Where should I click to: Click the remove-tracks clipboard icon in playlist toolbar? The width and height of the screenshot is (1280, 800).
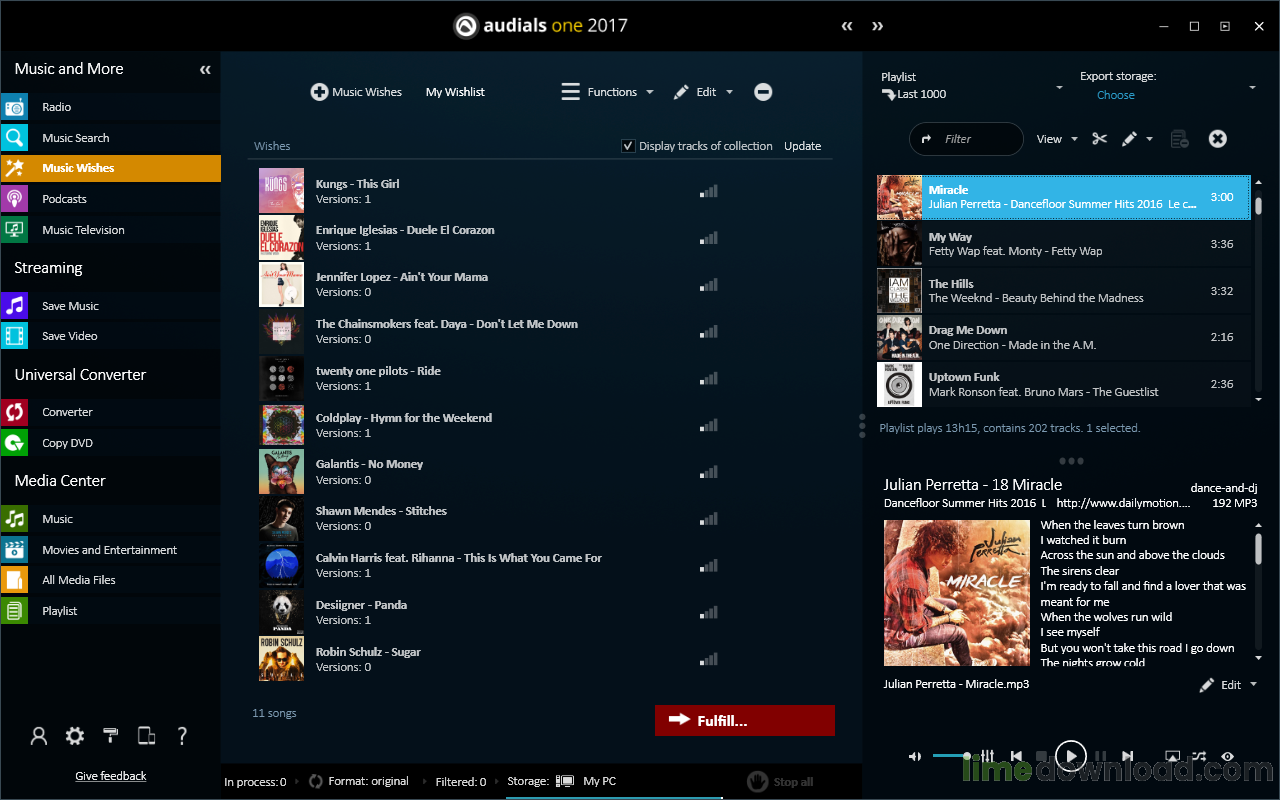[1179, 140]
